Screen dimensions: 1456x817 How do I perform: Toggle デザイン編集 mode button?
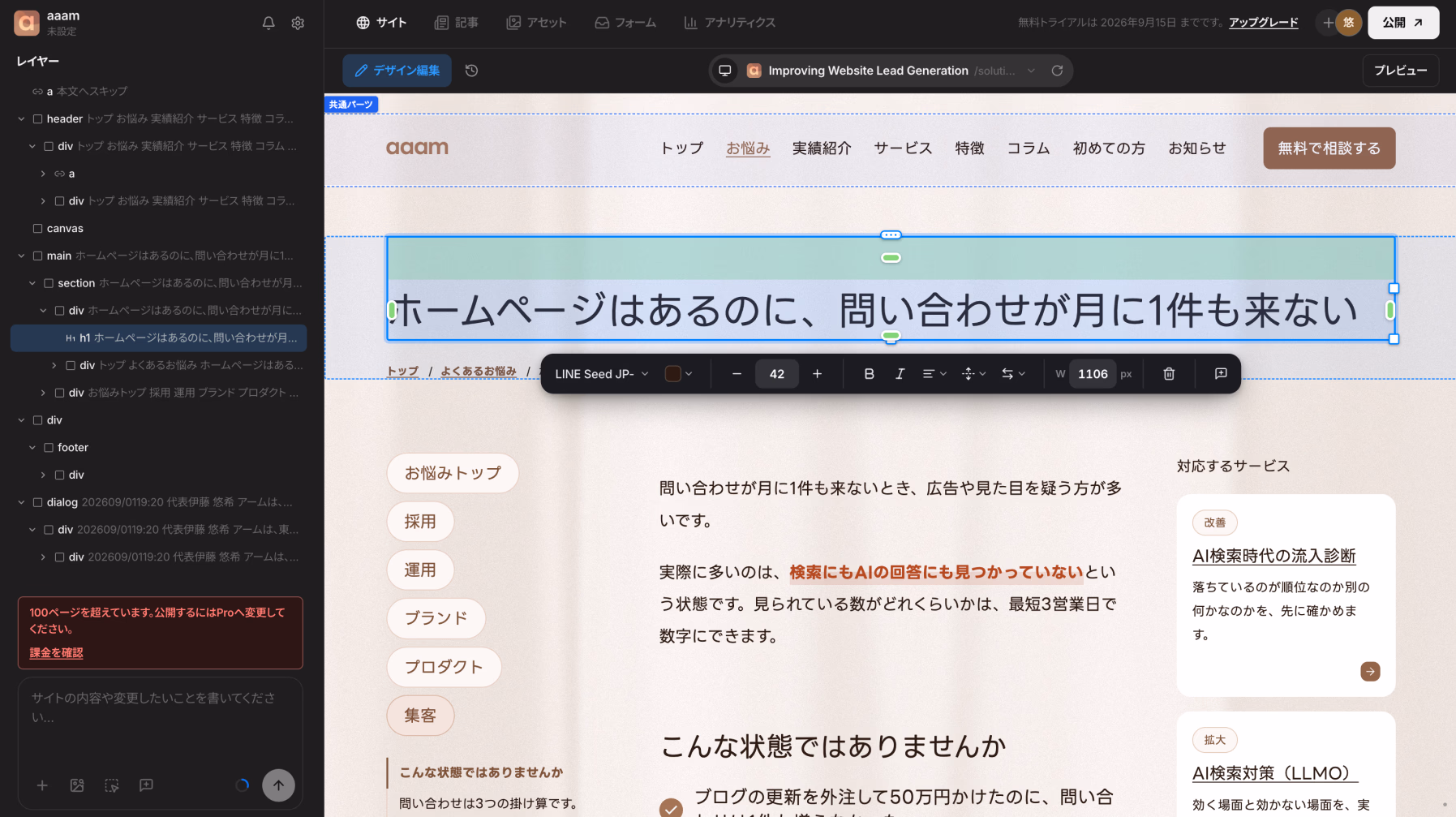[397, 71]
